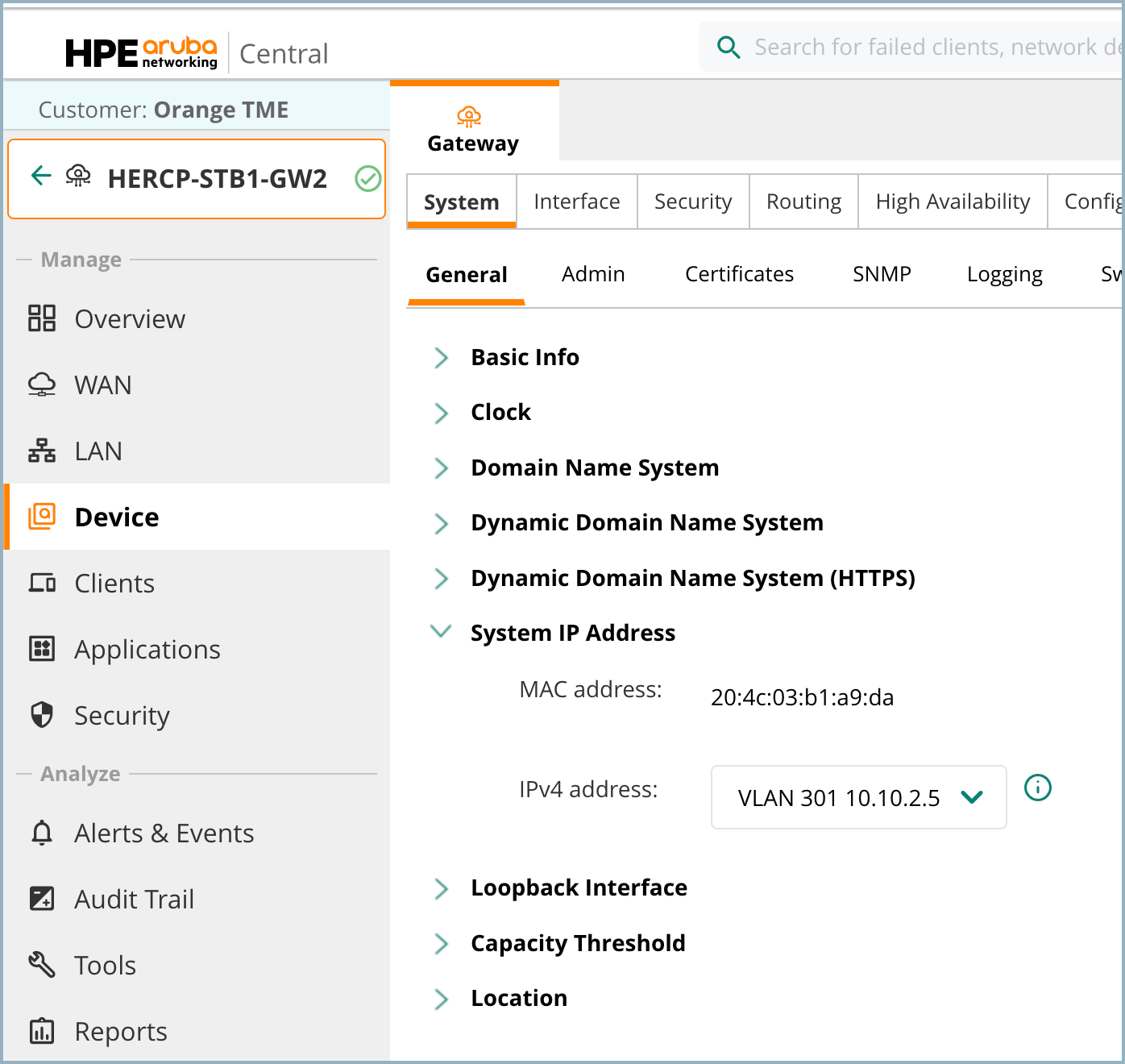Click the Reports chart icon
Viewport: 1125px width, 1064px height.
(42, 1031)
